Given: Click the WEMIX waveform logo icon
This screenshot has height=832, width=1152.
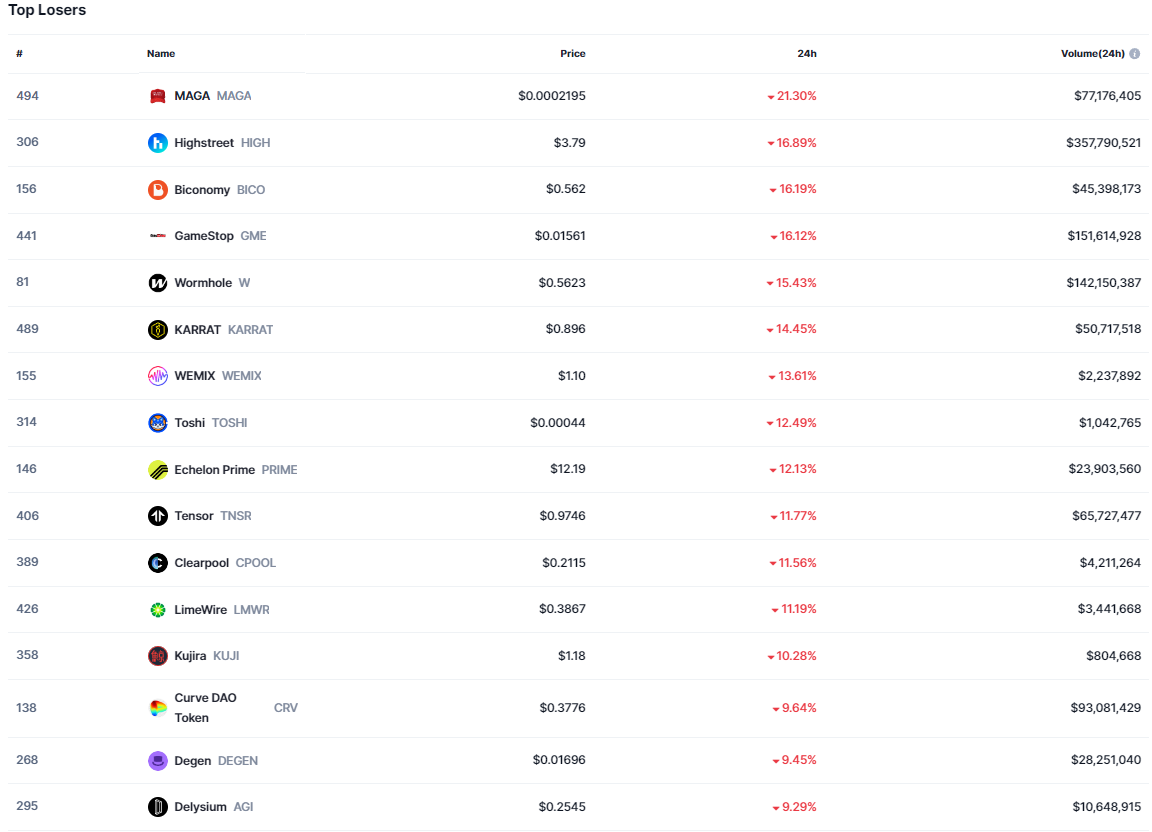Looking at the screenshot, I should click(x=158, y=376).
